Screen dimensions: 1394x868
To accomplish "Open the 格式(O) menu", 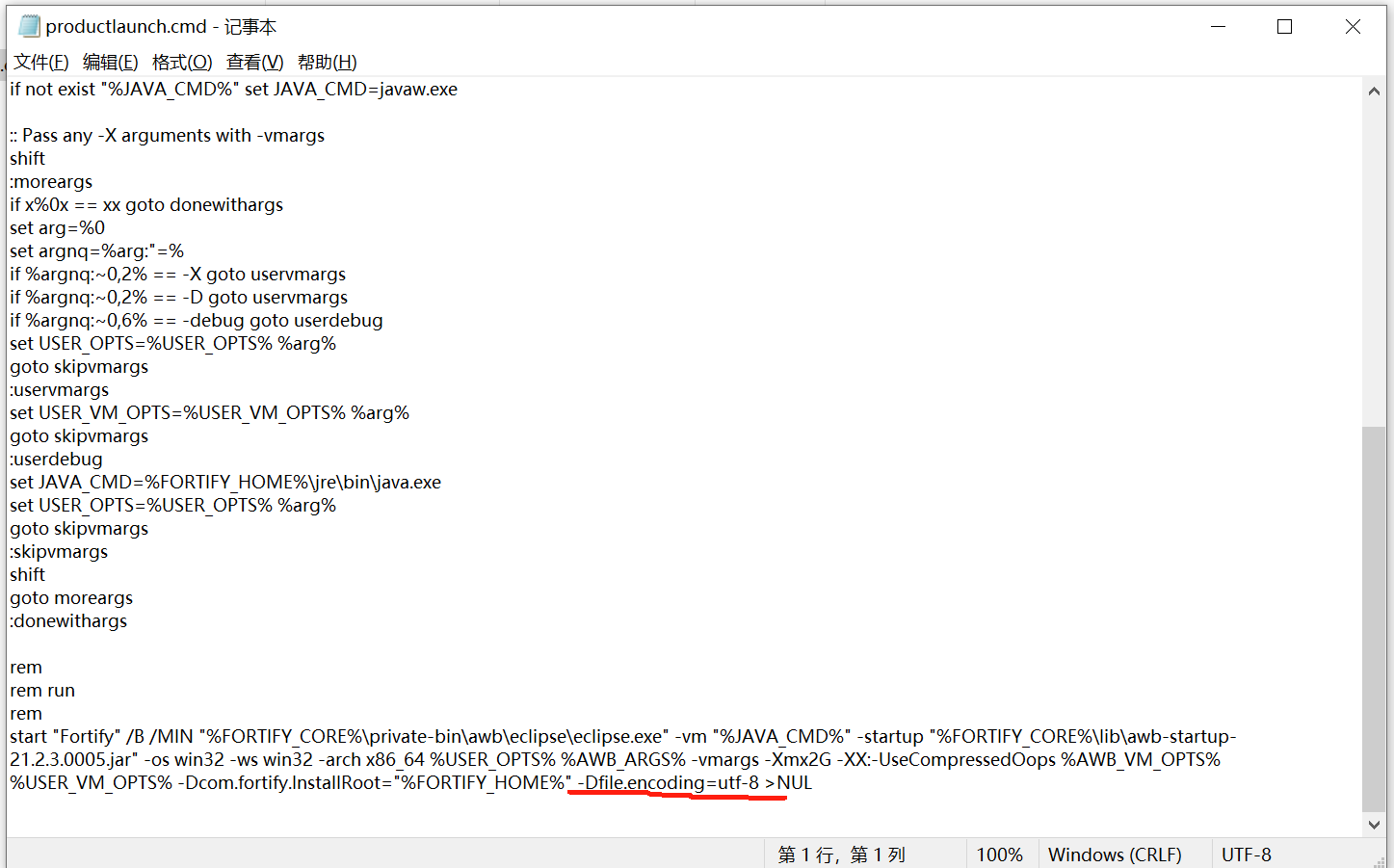I will pyautogui.click(x=182, y=63).
